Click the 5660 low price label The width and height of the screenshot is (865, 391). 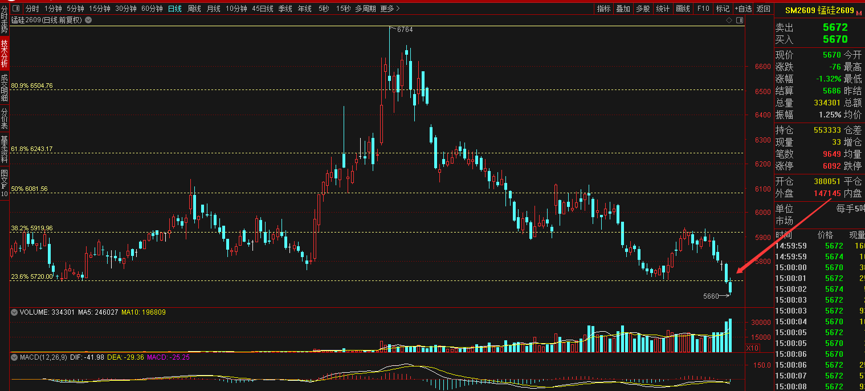coord(711,296)
